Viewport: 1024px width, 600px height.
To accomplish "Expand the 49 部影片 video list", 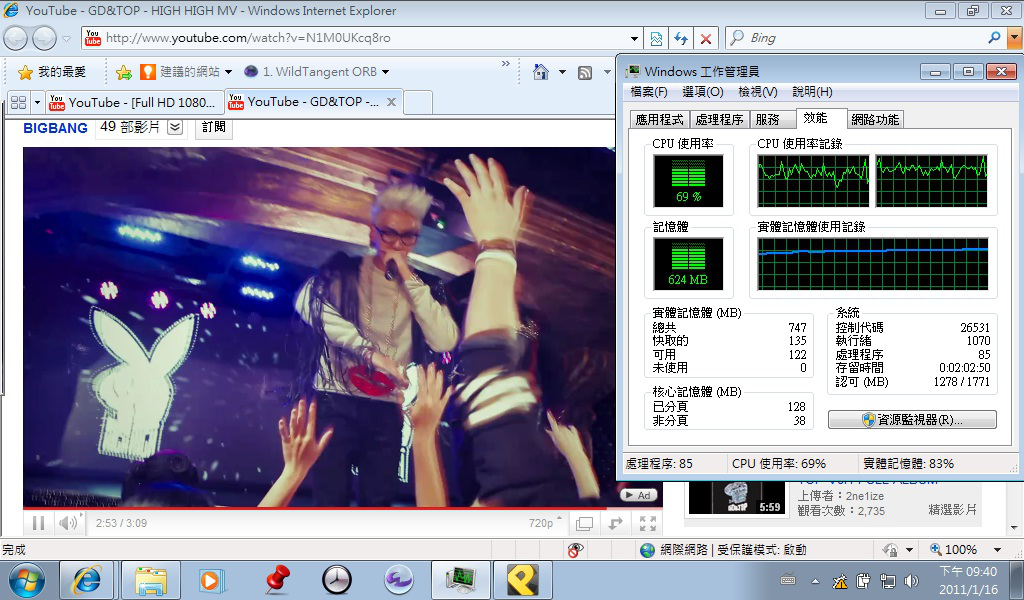I will pos(175,127).
